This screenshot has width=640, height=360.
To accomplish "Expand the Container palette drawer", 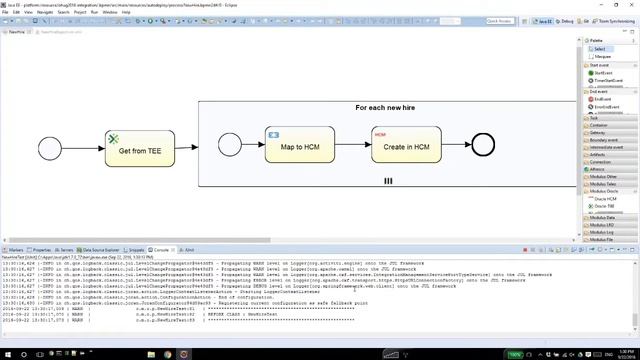I will point(610,125).
